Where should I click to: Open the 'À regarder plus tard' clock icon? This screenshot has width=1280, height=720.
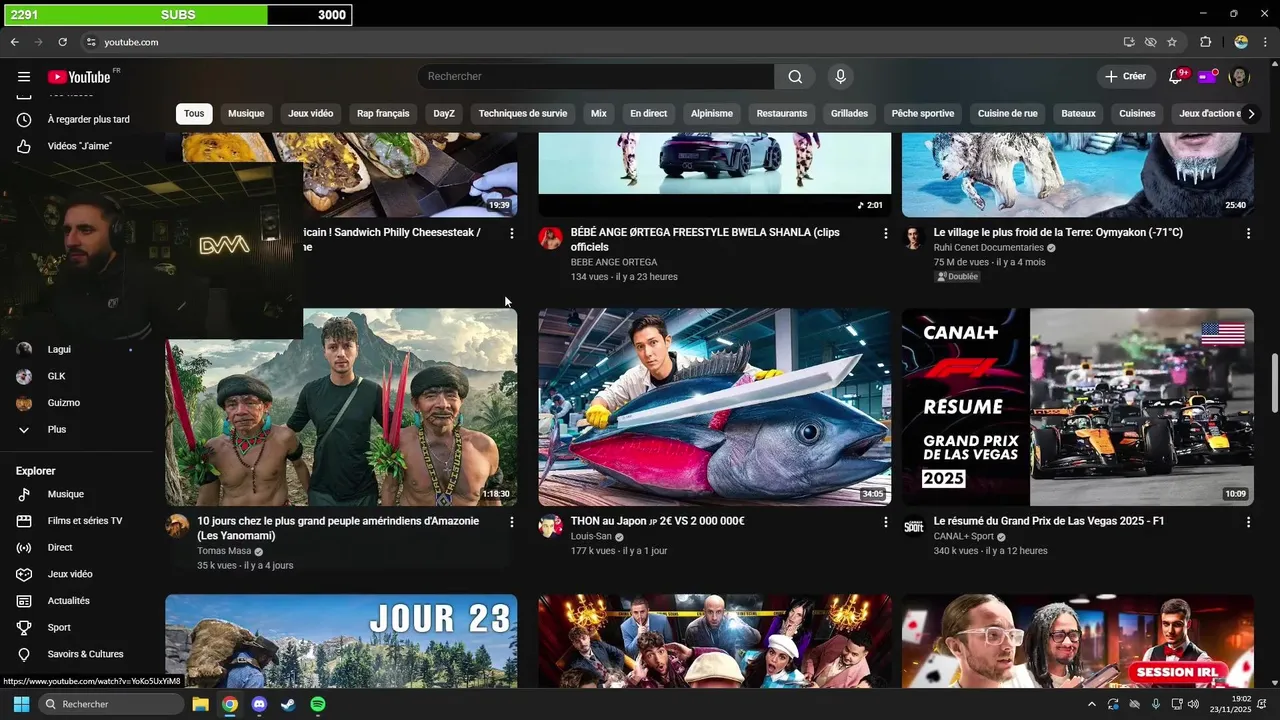click(x=24, y=119)
